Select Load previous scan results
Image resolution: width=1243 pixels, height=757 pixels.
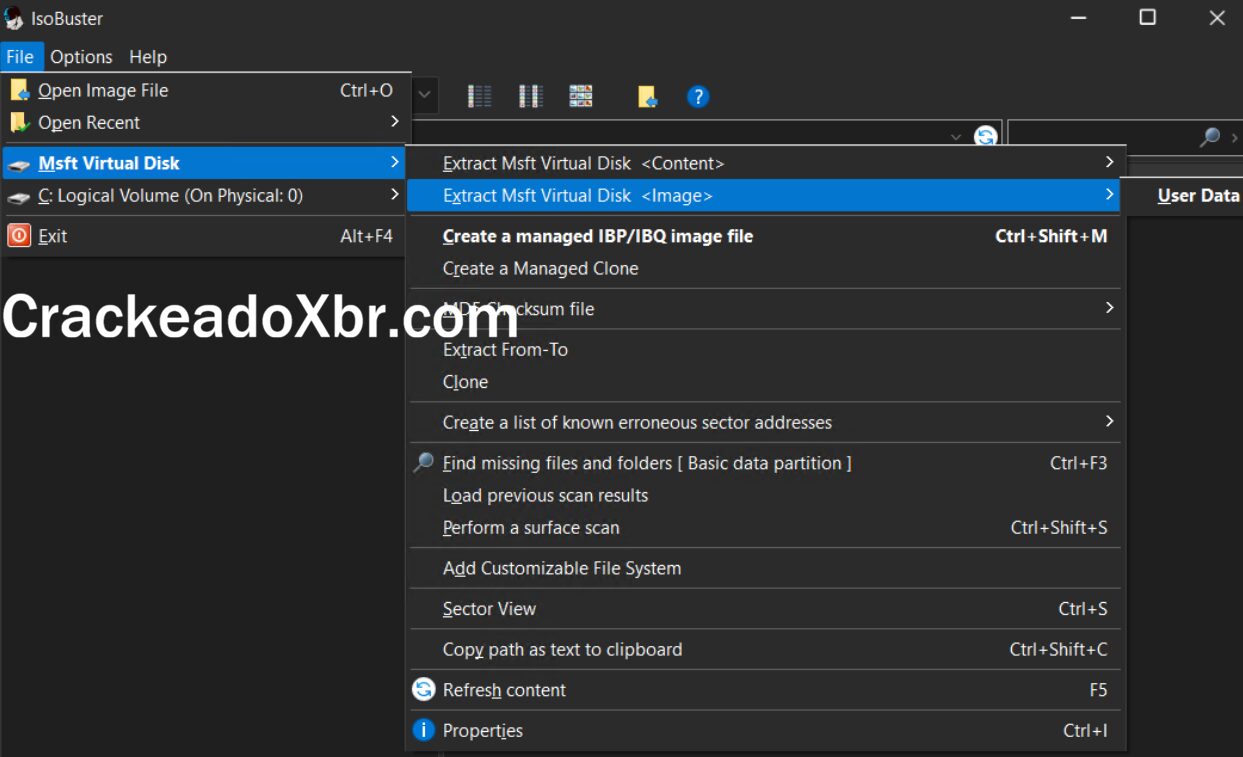coord(765,495)
